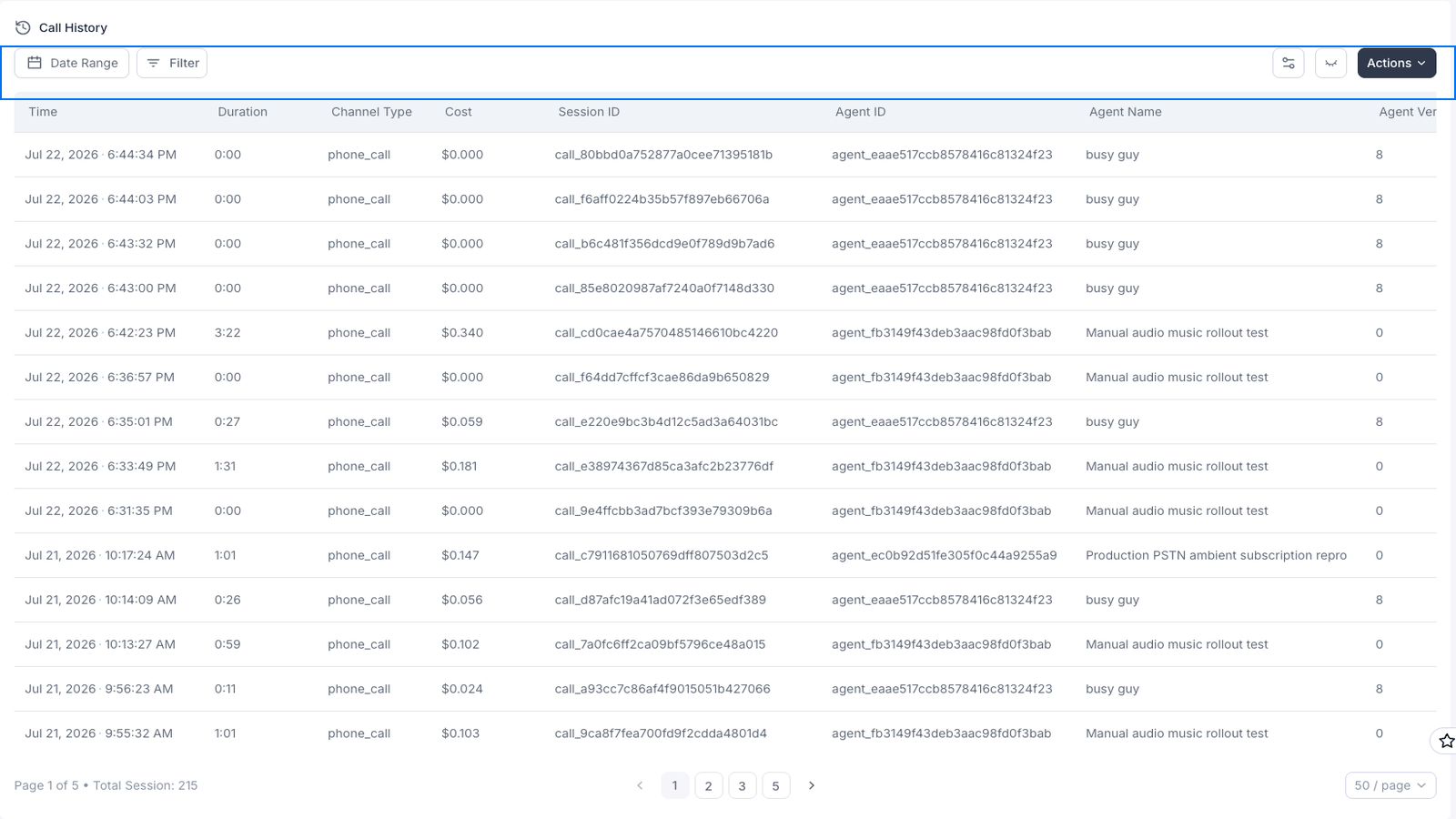The image size is (1456, 819).
Task: Select page 1 in pagination
Action: (674, 785)
